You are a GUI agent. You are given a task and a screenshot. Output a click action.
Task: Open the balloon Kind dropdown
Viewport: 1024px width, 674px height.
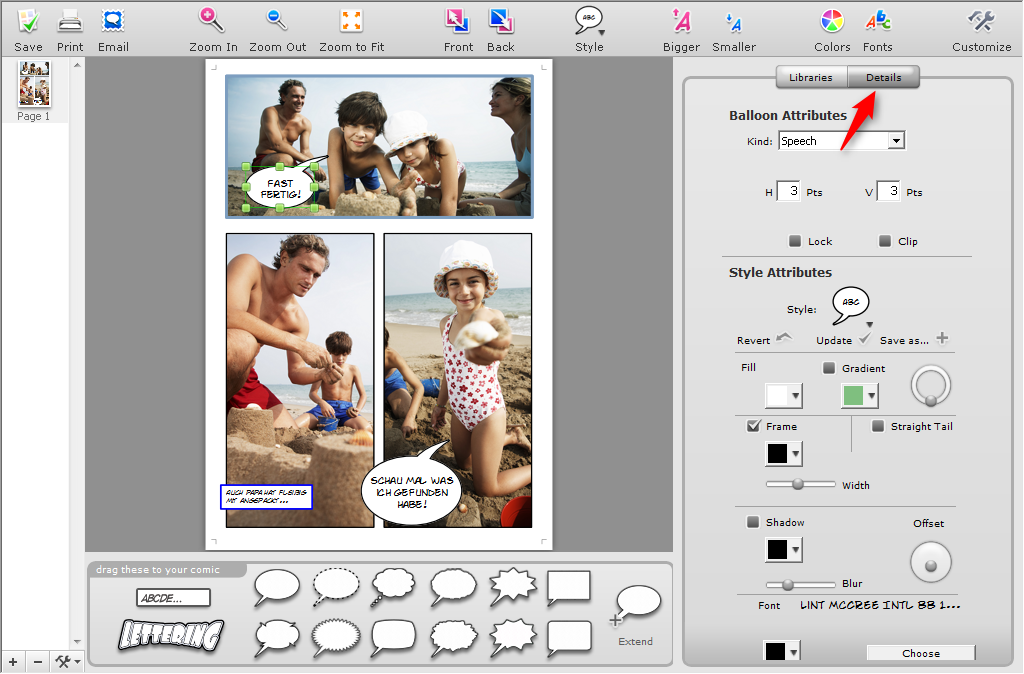click(x=896, y=141)
